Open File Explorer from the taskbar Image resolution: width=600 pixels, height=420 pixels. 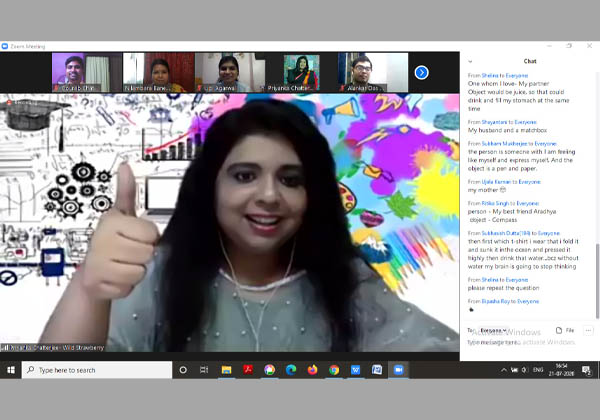pos(227,369)
